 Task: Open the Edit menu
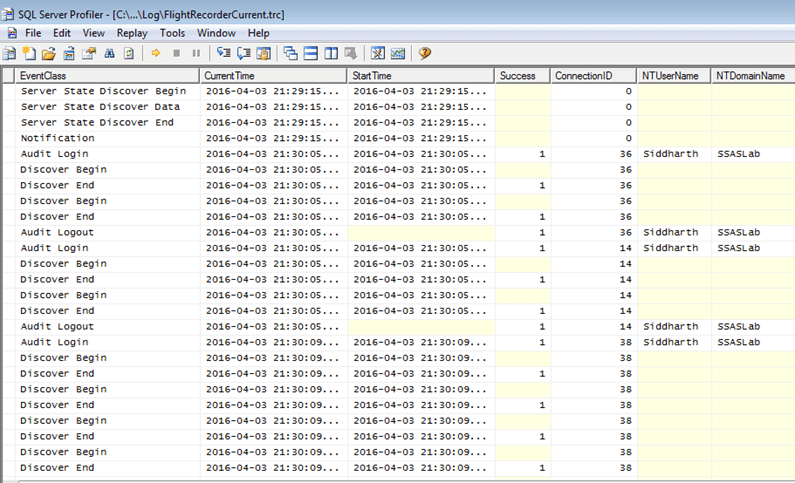(x=62, y=33)
